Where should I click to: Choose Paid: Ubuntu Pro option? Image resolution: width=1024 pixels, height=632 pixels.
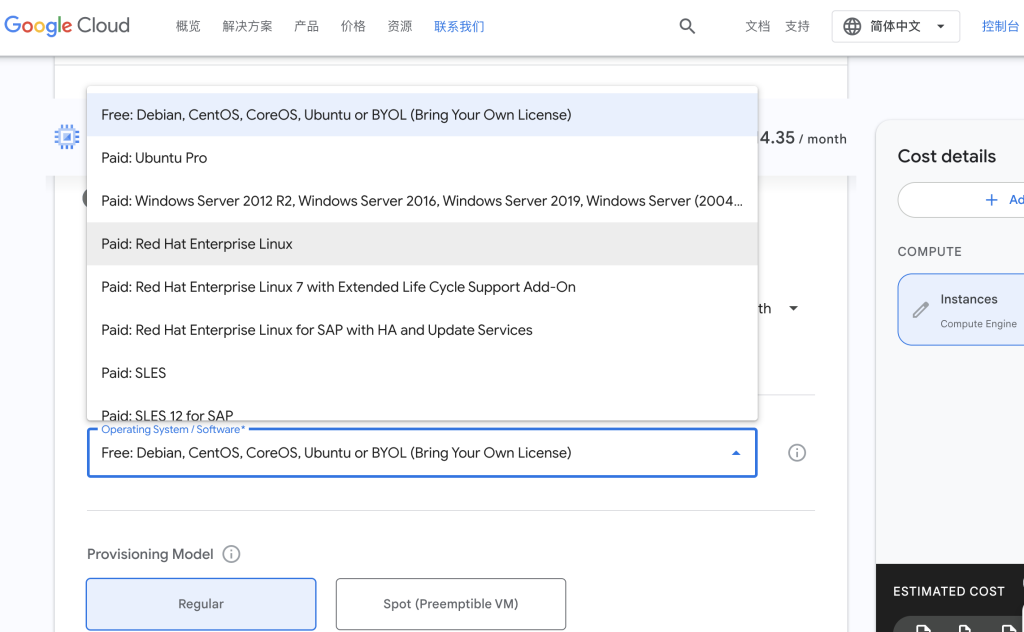[x=423, y=158]
